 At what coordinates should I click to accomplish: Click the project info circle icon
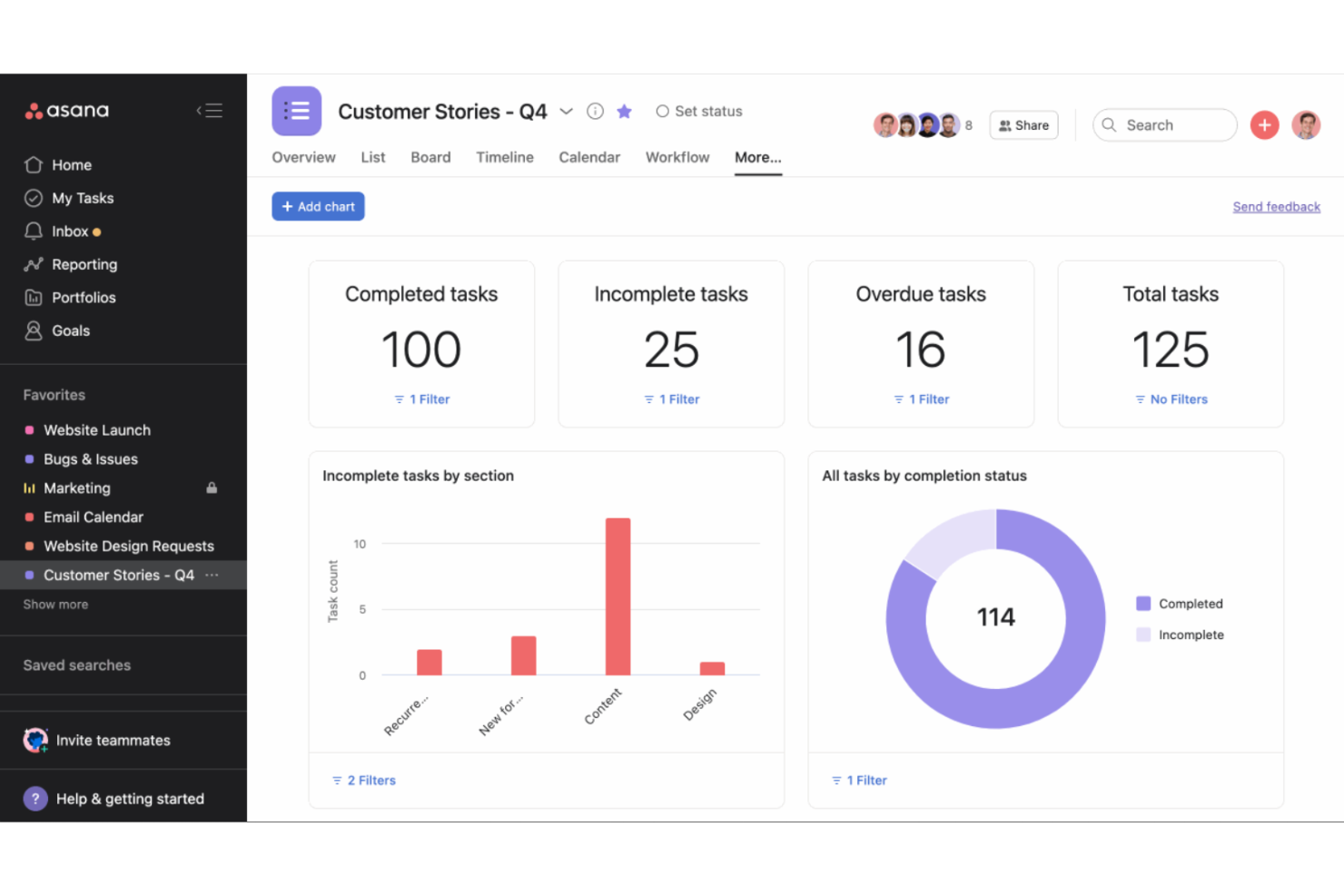tap(595, 111)
